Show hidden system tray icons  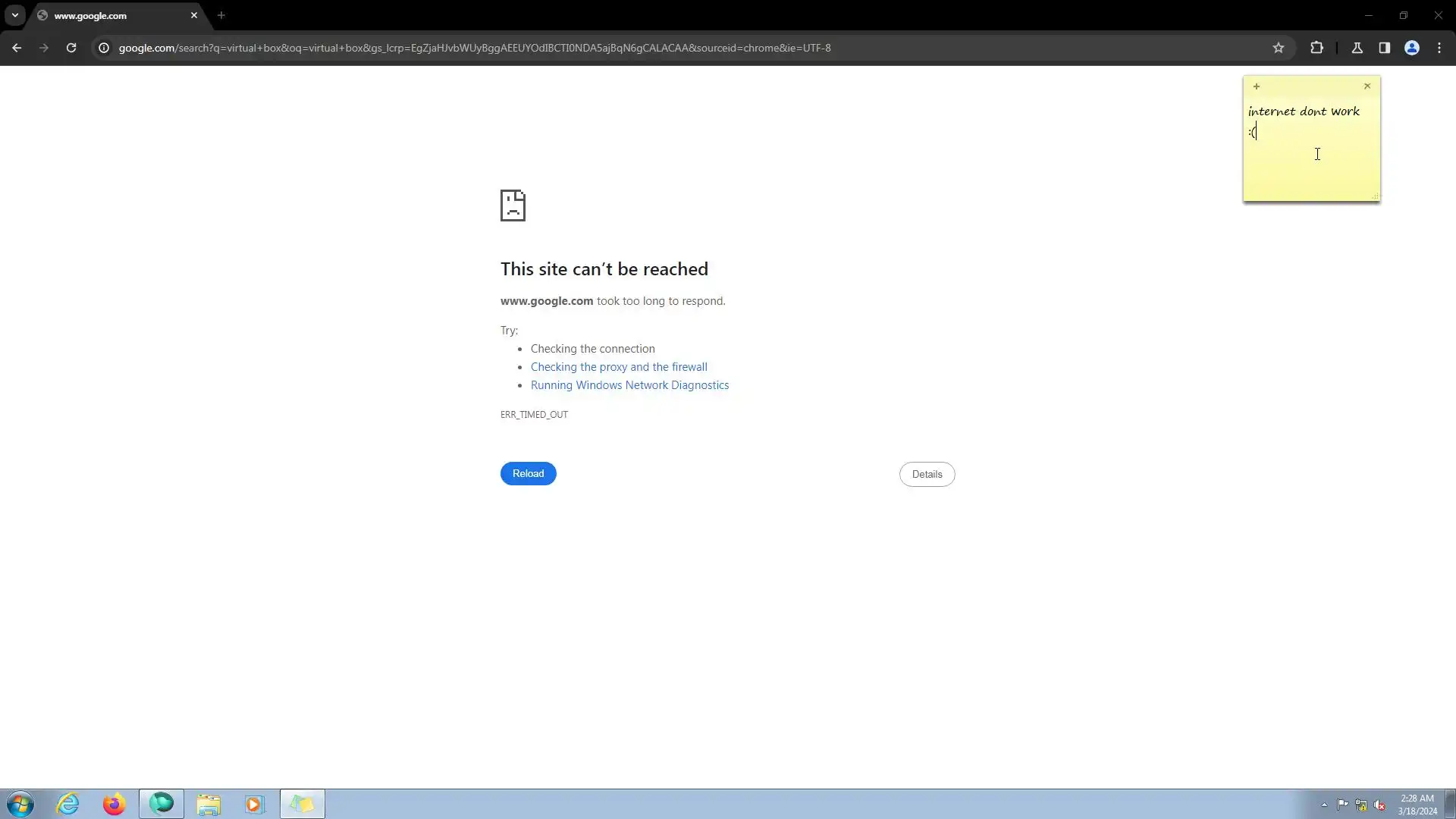click(x=1324, y=805)
